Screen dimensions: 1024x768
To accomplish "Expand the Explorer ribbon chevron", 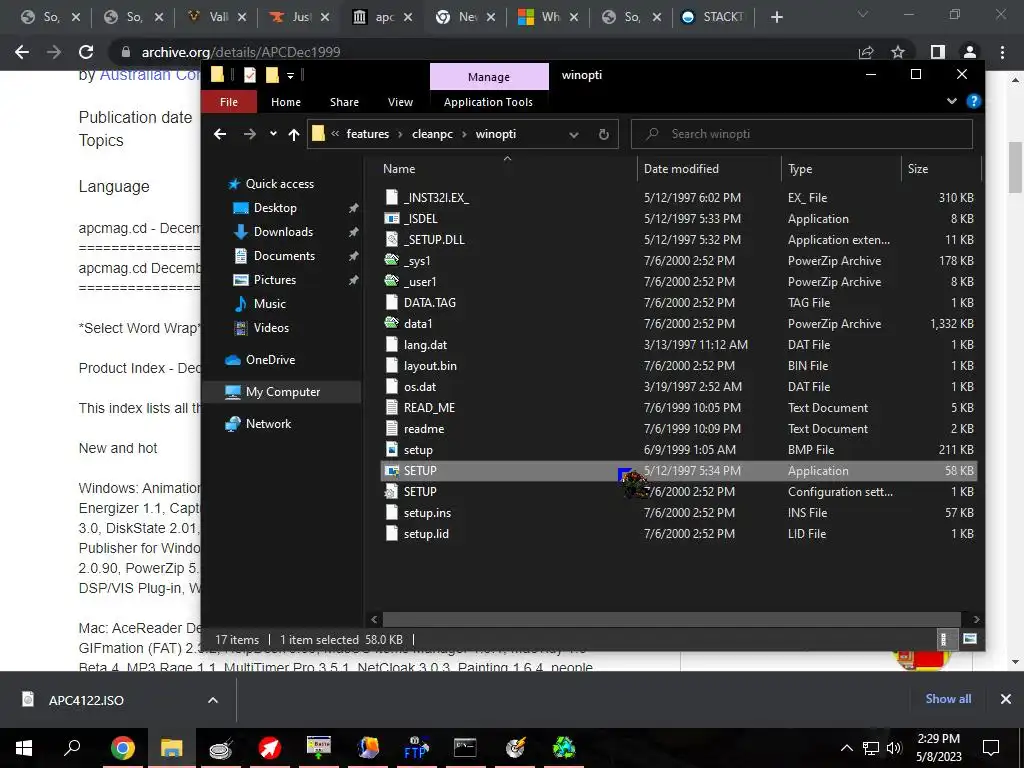I will click(x=952, y=101).
